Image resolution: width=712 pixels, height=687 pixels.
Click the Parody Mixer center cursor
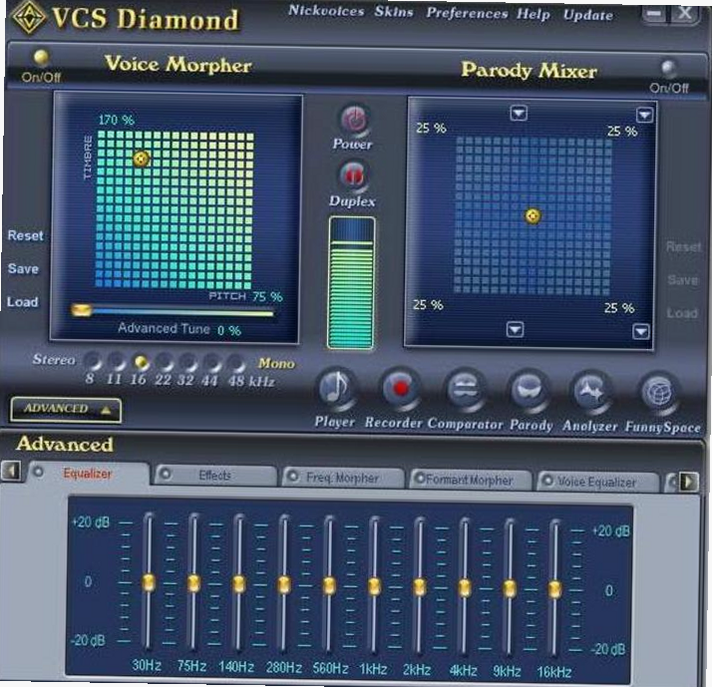coord(533,216)
